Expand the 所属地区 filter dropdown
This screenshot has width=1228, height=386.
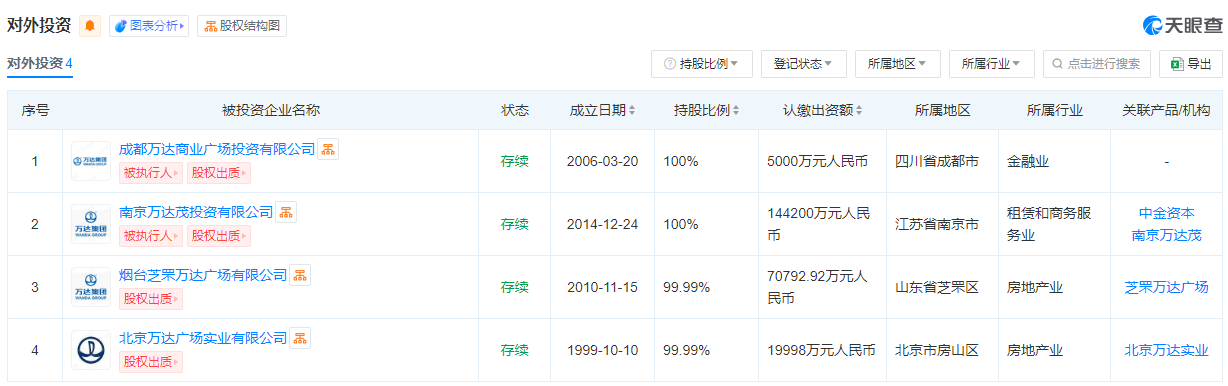(898, 63)
